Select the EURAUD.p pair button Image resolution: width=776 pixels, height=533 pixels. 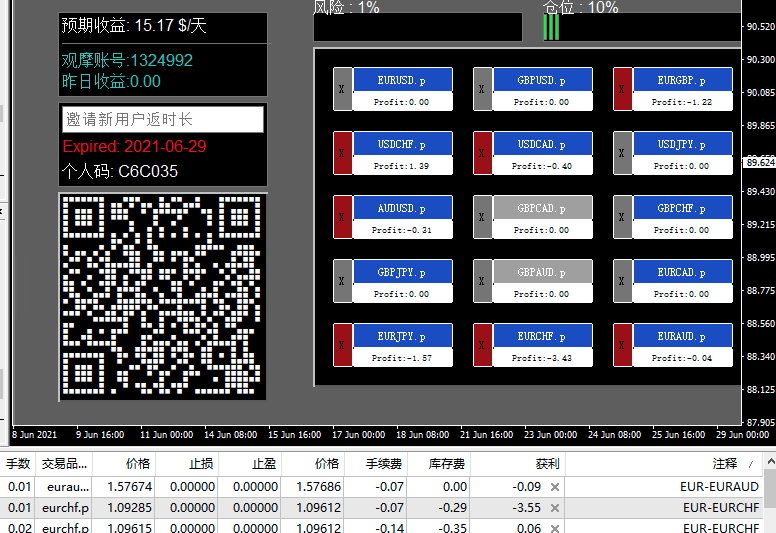tap(682, 335)
